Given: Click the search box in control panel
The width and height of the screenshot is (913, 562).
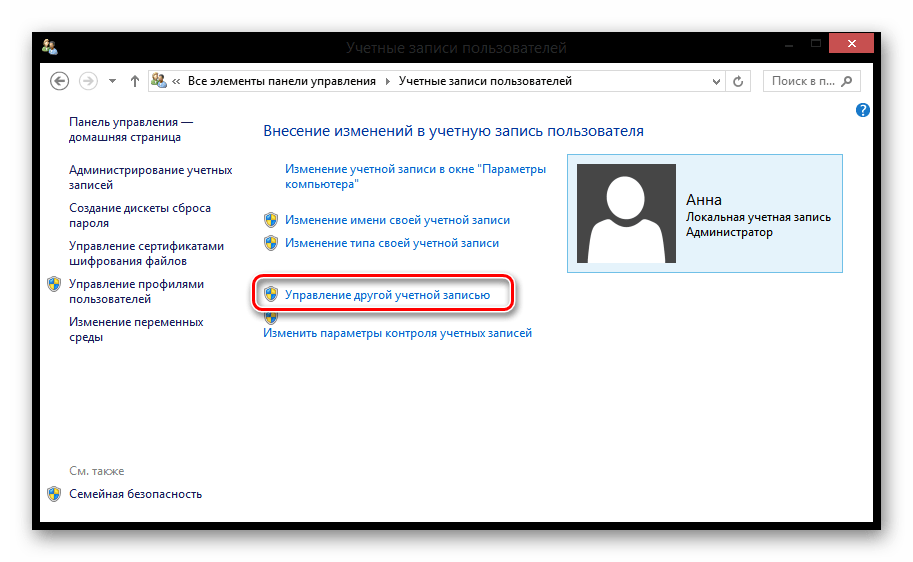Looking at the screenshot, I should coord(811,81).
